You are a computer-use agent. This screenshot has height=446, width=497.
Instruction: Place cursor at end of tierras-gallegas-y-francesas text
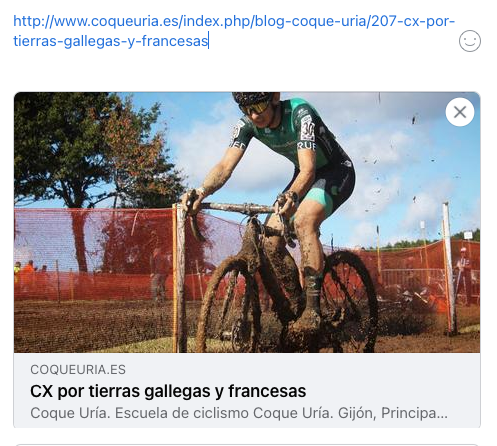(x=208, y=41)
